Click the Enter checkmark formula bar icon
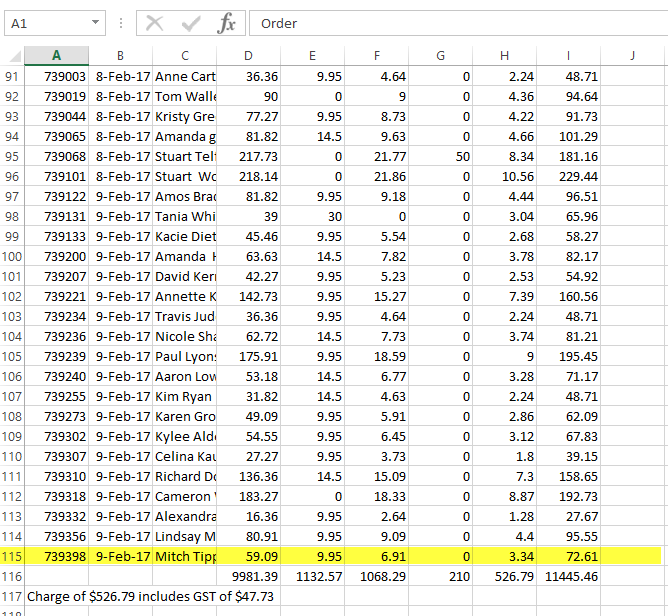Screen dimensions: 668x616 (x=190, y=23)
